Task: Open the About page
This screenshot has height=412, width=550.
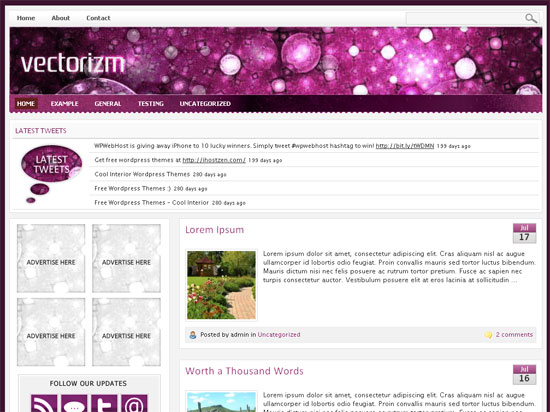Action: pos(61,18)
